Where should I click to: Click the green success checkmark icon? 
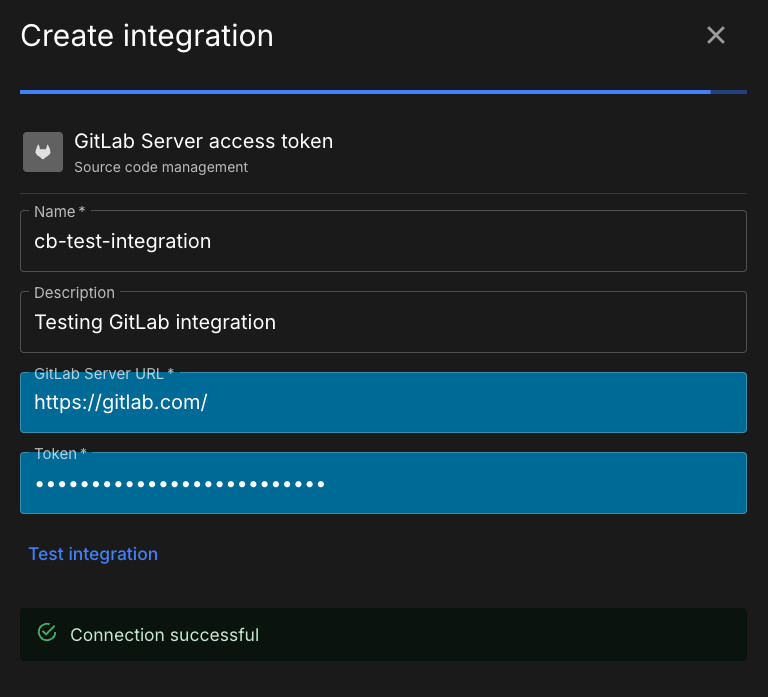46,633
